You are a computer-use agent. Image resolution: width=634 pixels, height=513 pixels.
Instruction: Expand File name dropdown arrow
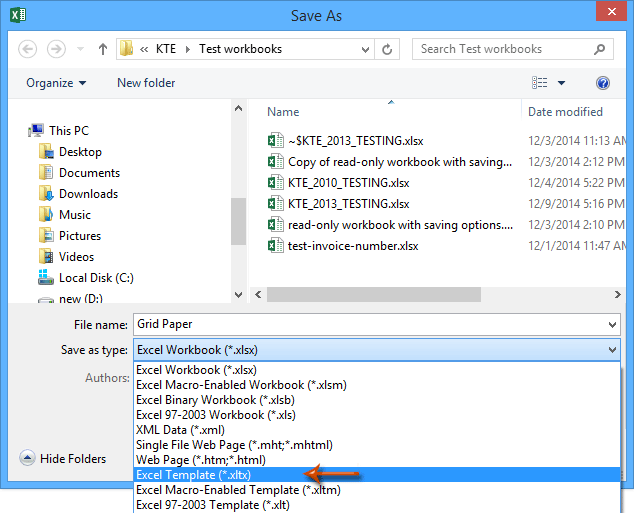pos(612,325)
